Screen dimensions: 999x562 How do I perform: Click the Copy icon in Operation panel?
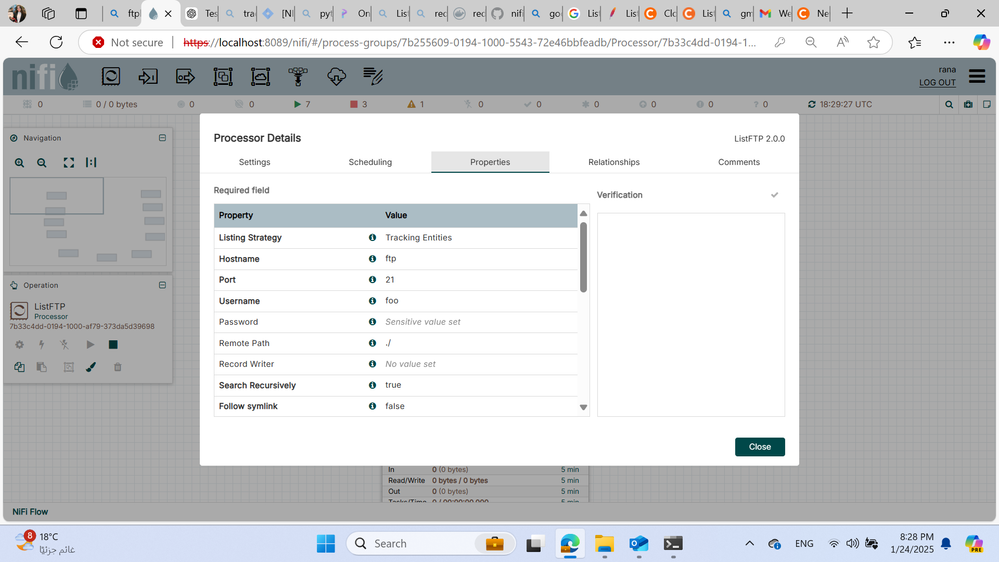[x=20, y=367]
